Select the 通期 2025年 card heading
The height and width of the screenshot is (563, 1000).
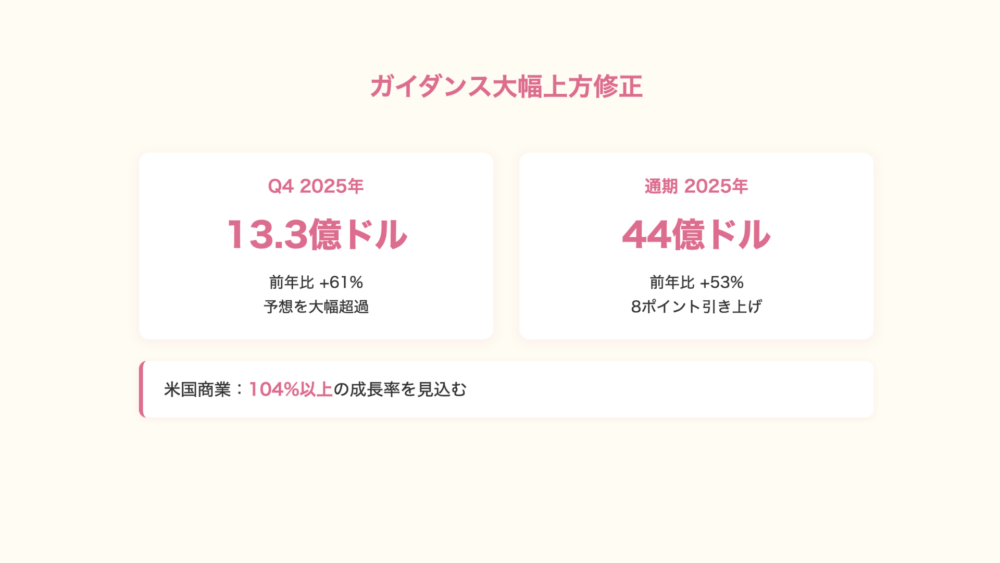coord(696,186)
